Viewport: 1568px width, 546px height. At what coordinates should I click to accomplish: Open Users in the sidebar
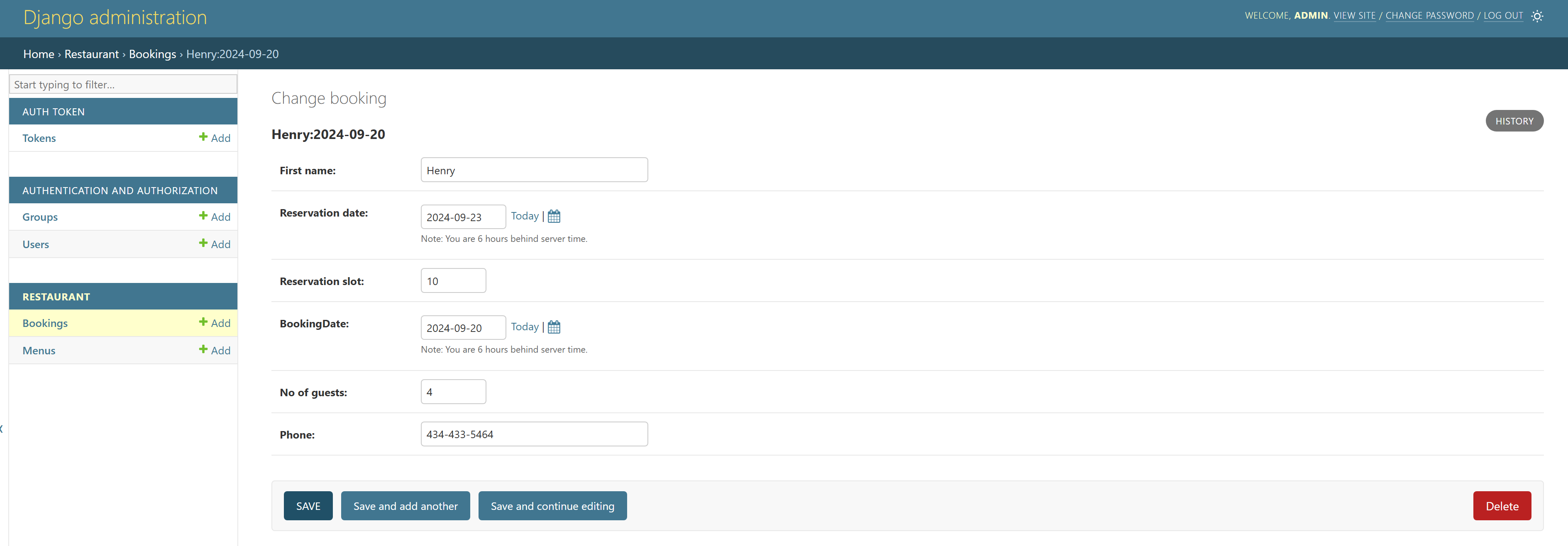point(36,244)
